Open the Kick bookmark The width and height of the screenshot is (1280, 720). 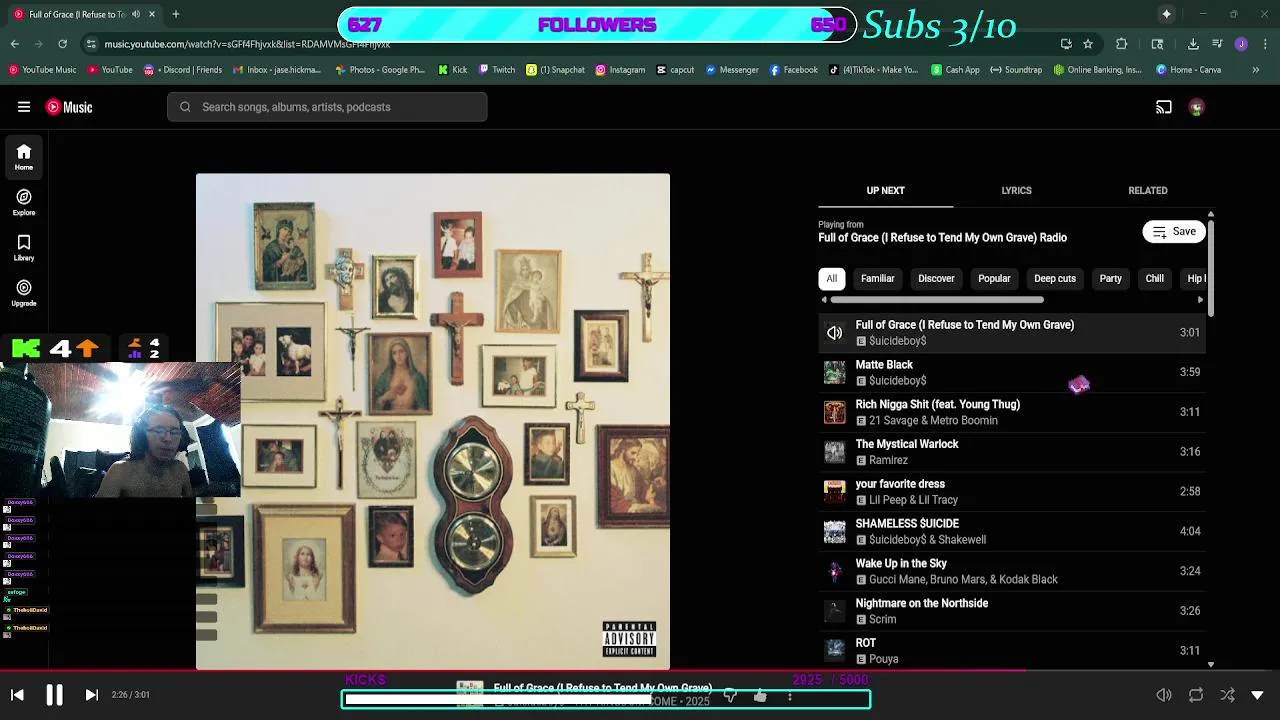(453, 70)
